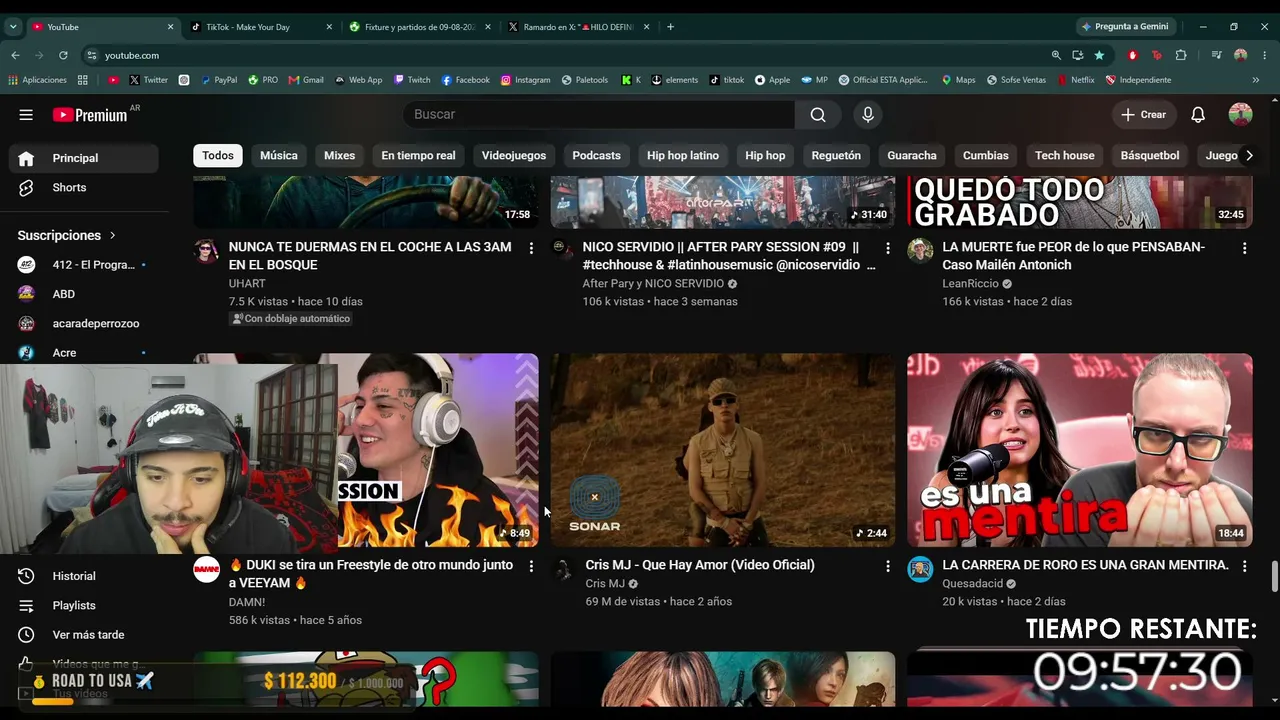
Task: Open the Instagram bookmark
Action: coord(525,80)
